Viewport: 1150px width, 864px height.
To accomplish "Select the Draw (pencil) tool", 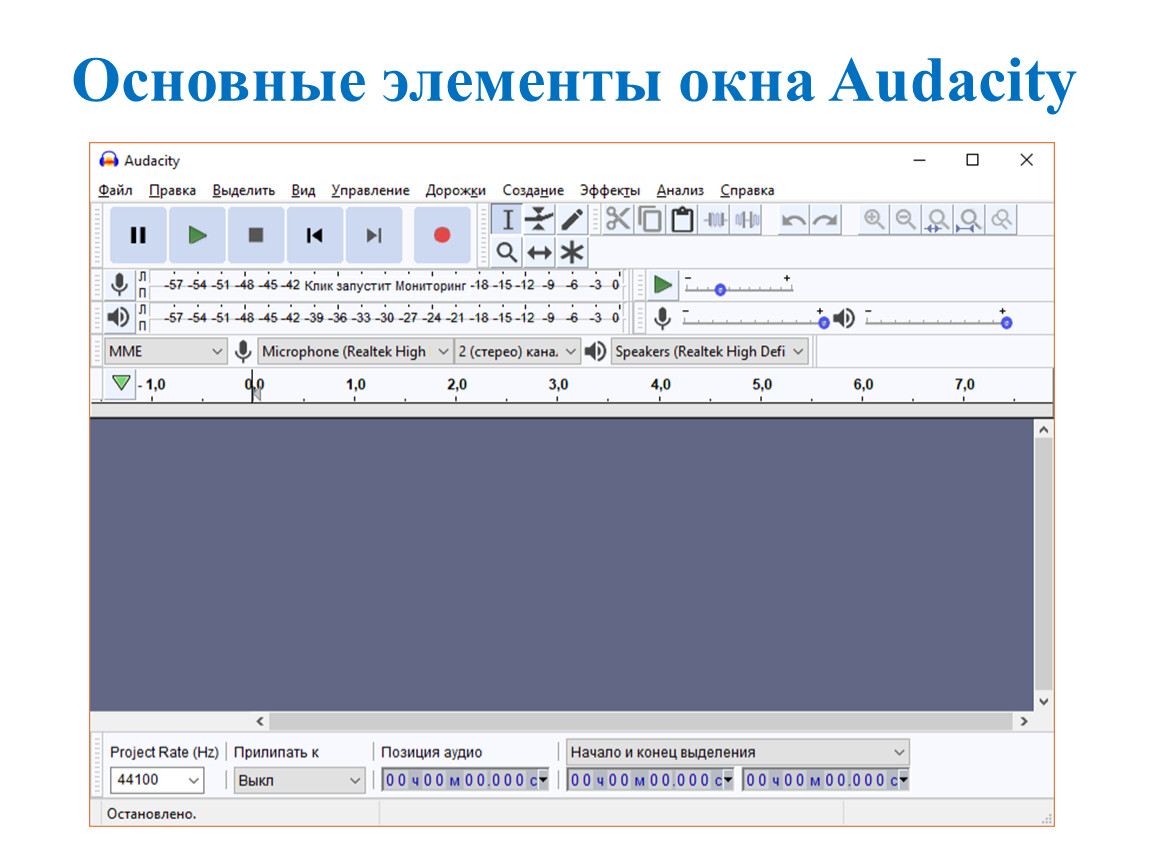I will (x=571, y=219).
